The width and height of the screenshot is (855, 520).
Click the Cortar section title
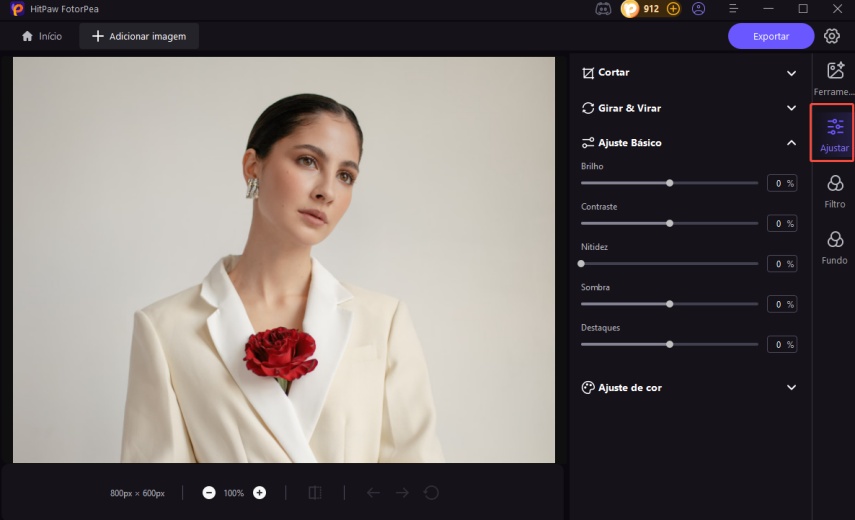[x=613, y=72]
